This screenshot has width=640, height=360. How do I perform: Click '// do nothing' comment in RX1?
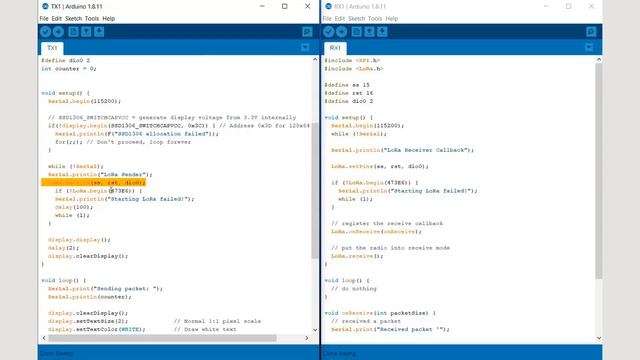(x=354, y=289)
